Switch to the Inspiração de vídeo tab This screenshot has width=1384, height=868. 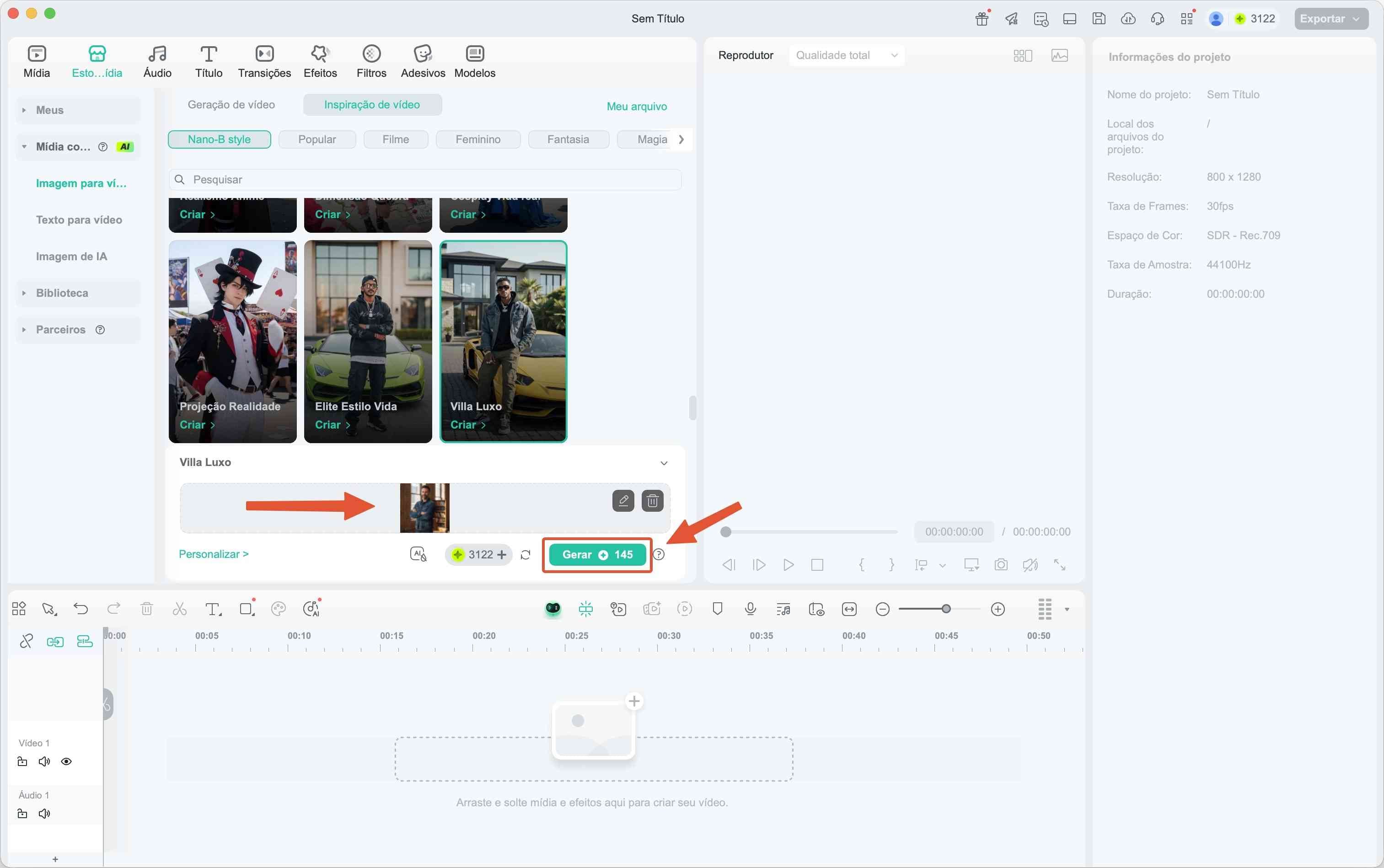coord(371,104)
